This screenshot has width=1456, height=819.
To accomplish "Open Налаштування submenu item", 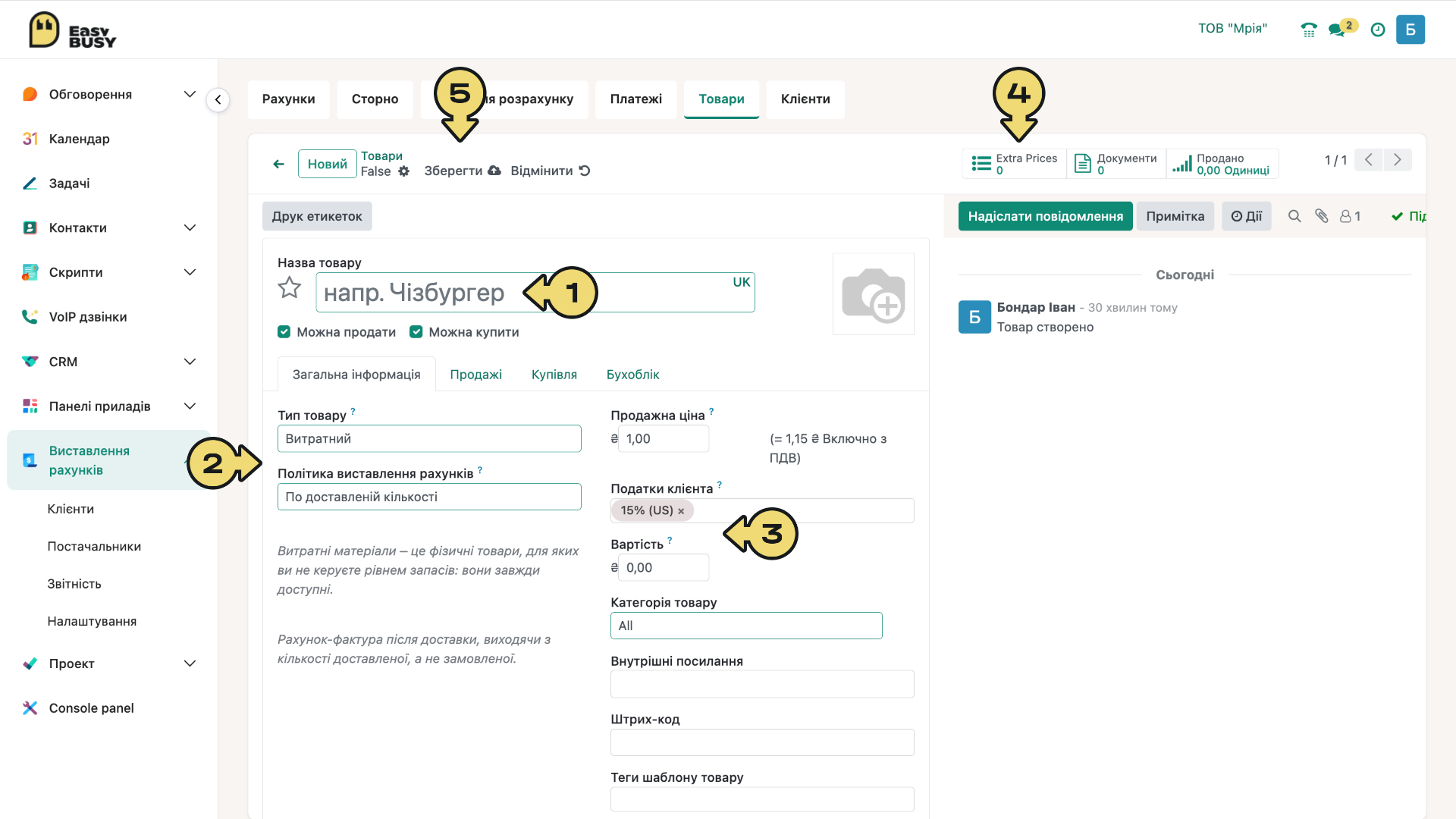I will [x=92, y=621].
